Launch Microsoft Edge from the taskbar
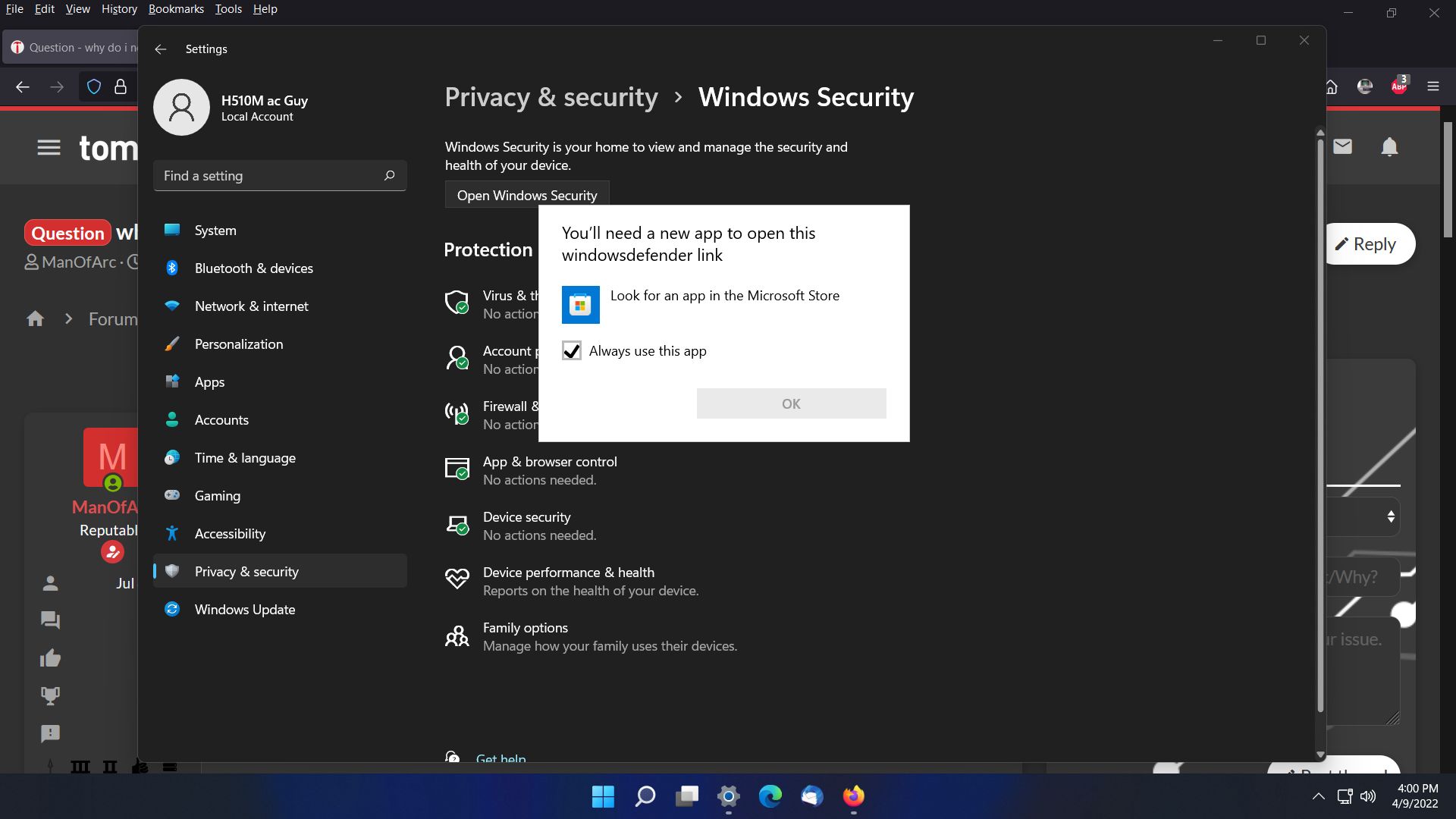1456x819 pixels. pyautogui.click(x=770, y=796)
